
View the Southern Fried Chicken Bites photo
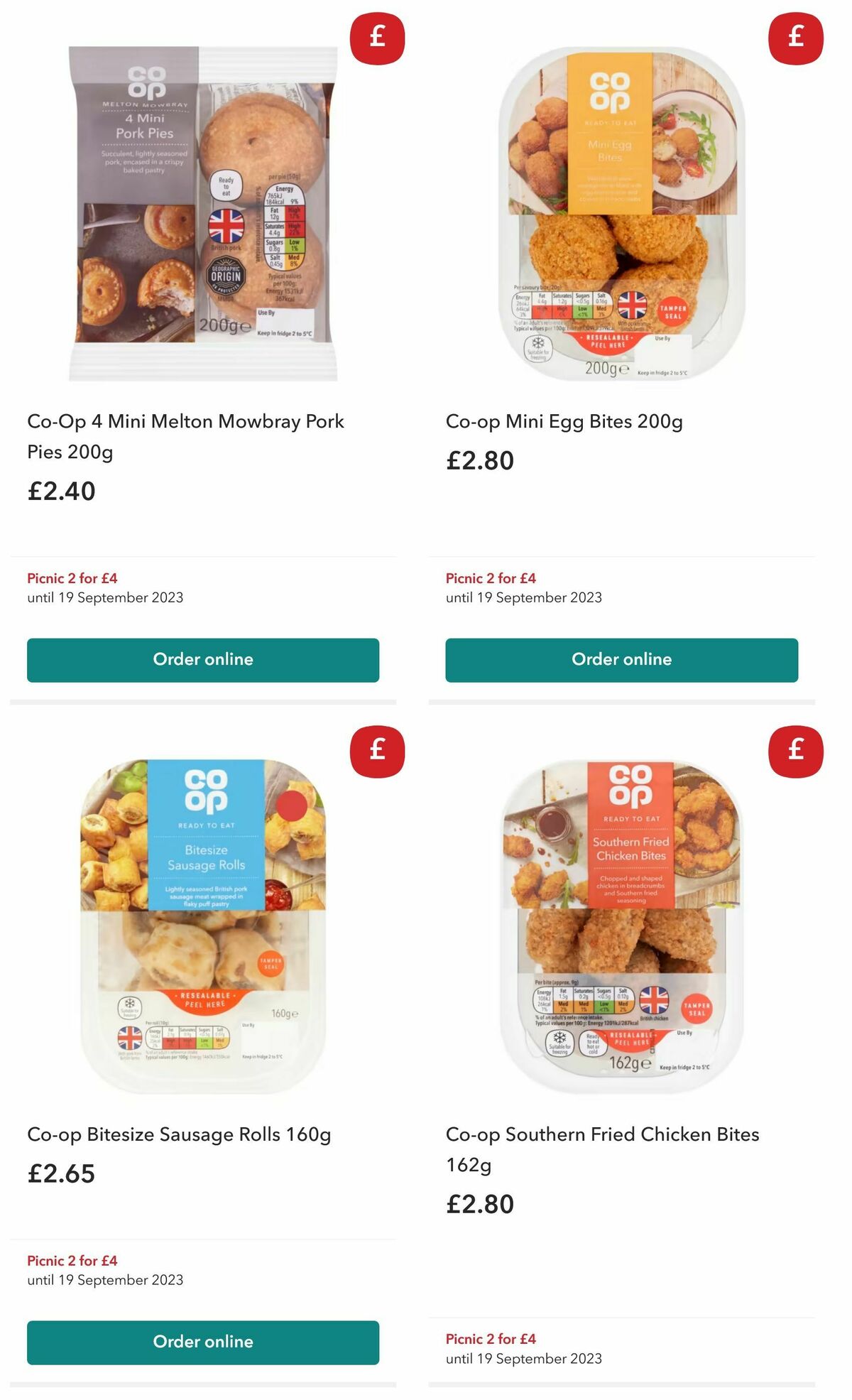621,916
